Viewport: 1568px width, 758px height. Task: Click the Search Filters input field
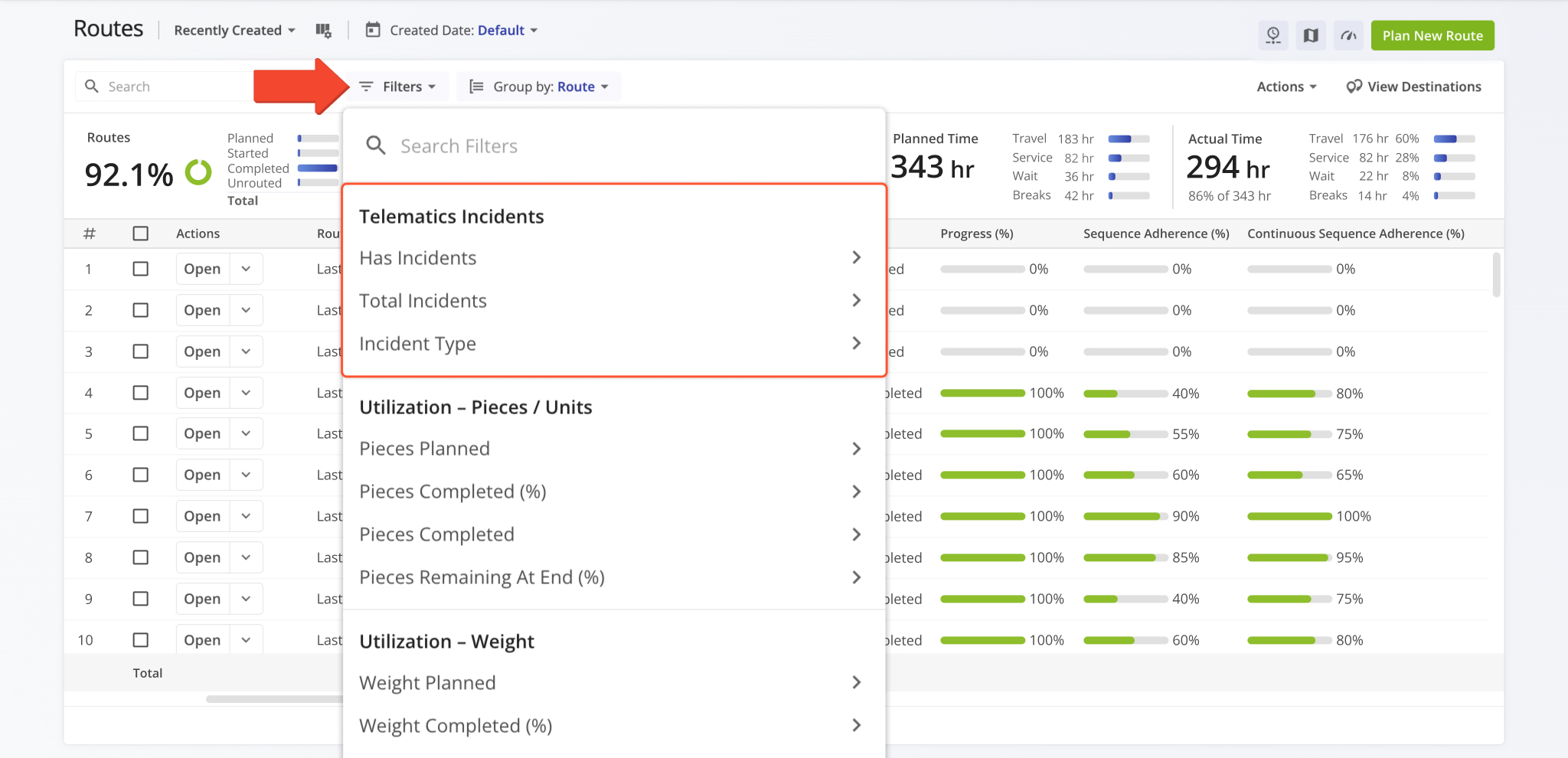tap(614, 145)
